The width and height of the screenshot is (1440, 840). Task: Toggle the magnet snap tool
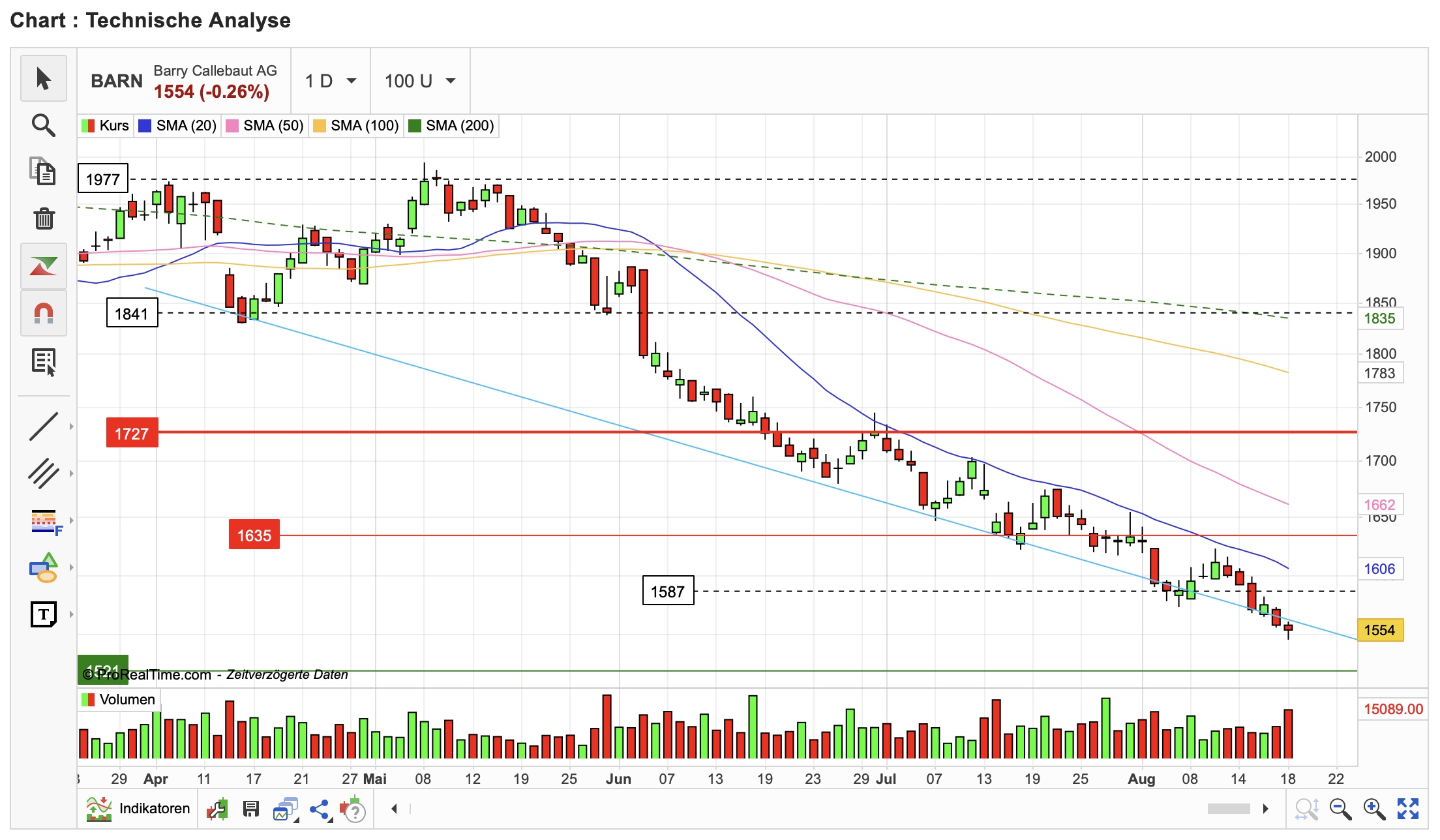43,314
